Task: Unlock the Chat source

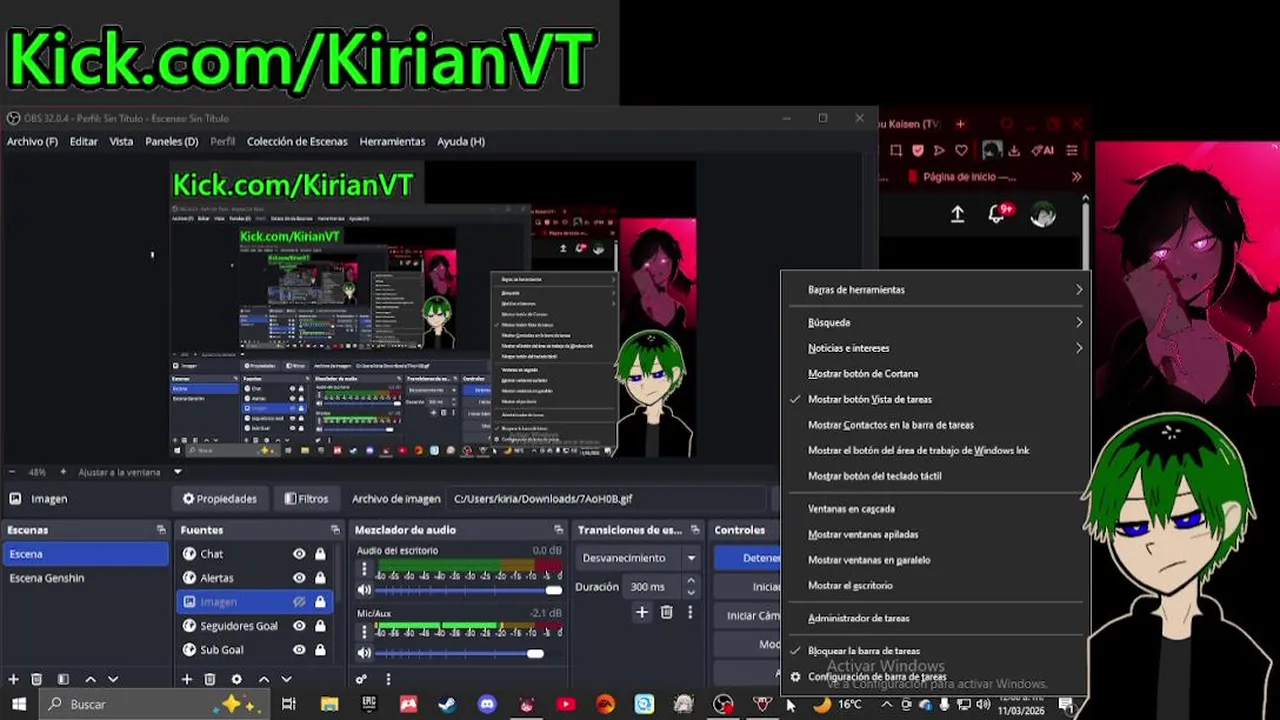Action: point(320,554)
